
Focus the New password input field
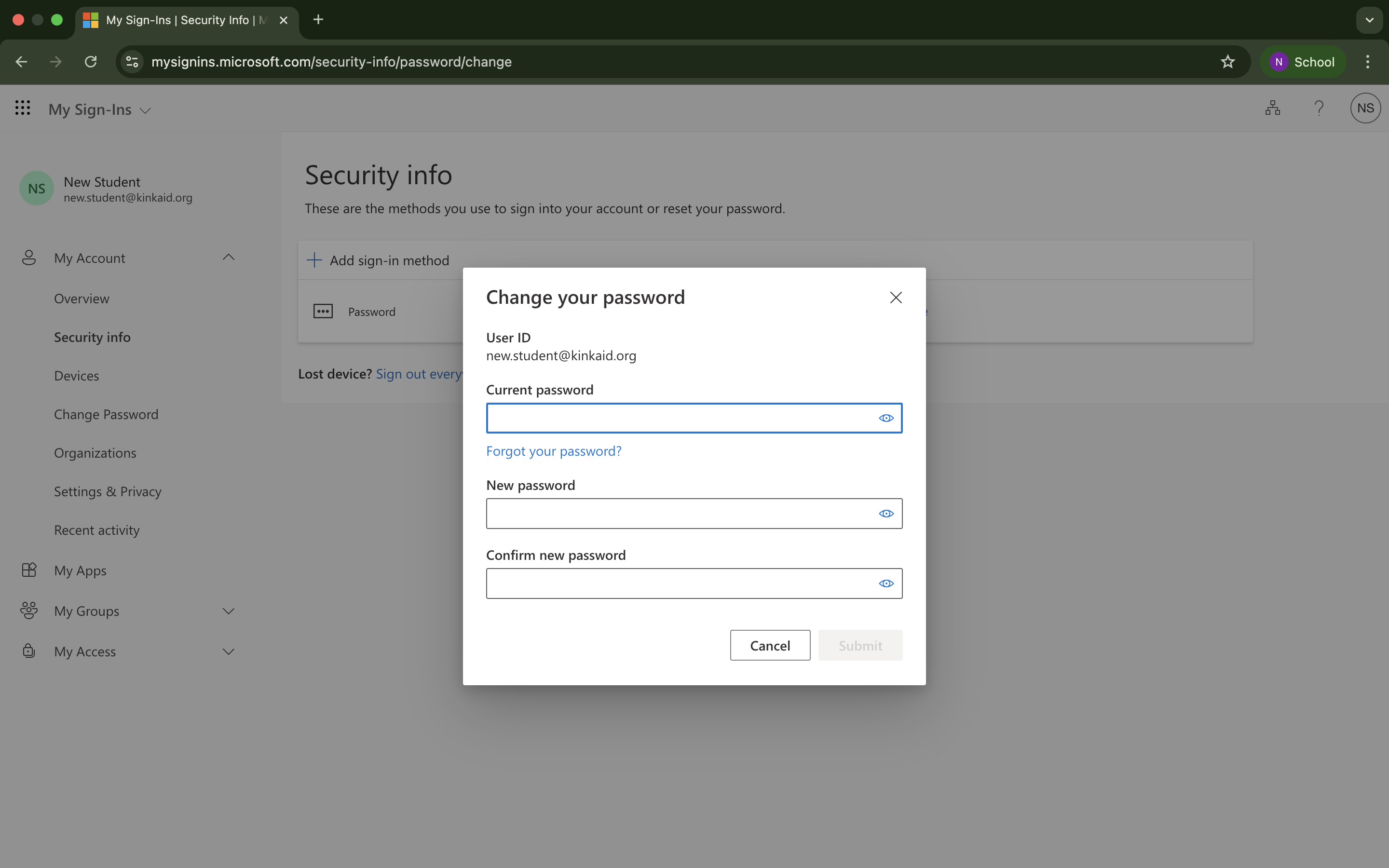677,514
